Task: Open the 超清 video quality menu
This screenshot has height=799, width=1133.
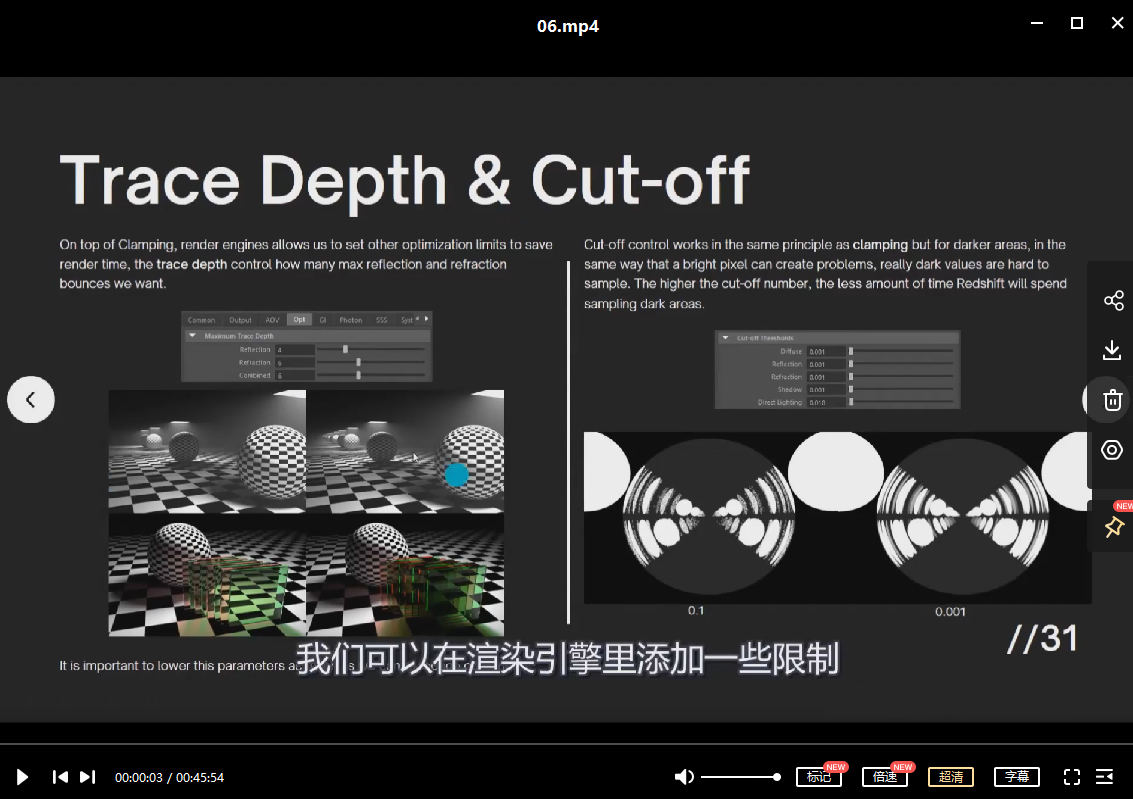Action: 951,777
